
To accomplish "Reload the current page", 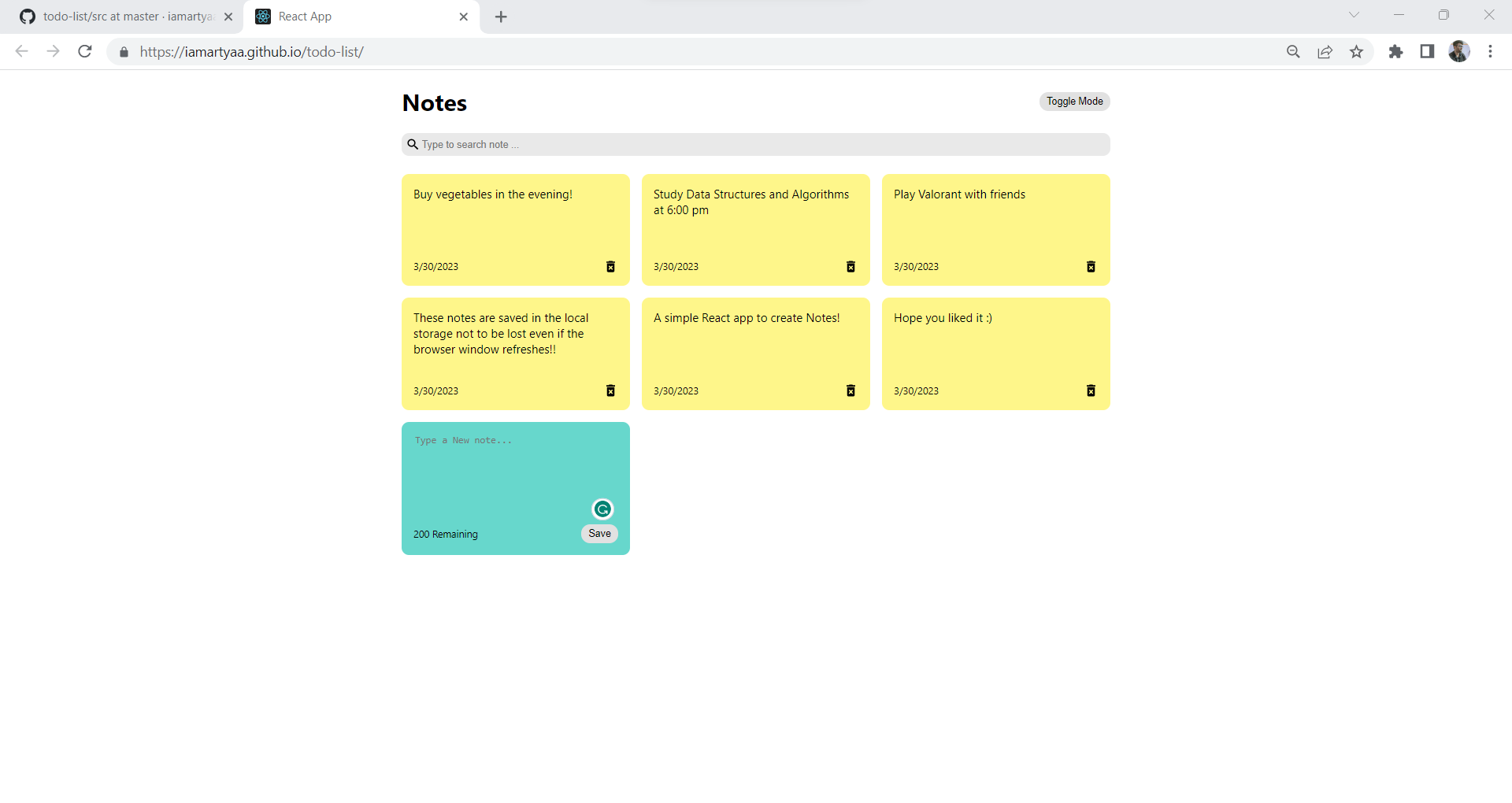I will click(x=85, y=51).
